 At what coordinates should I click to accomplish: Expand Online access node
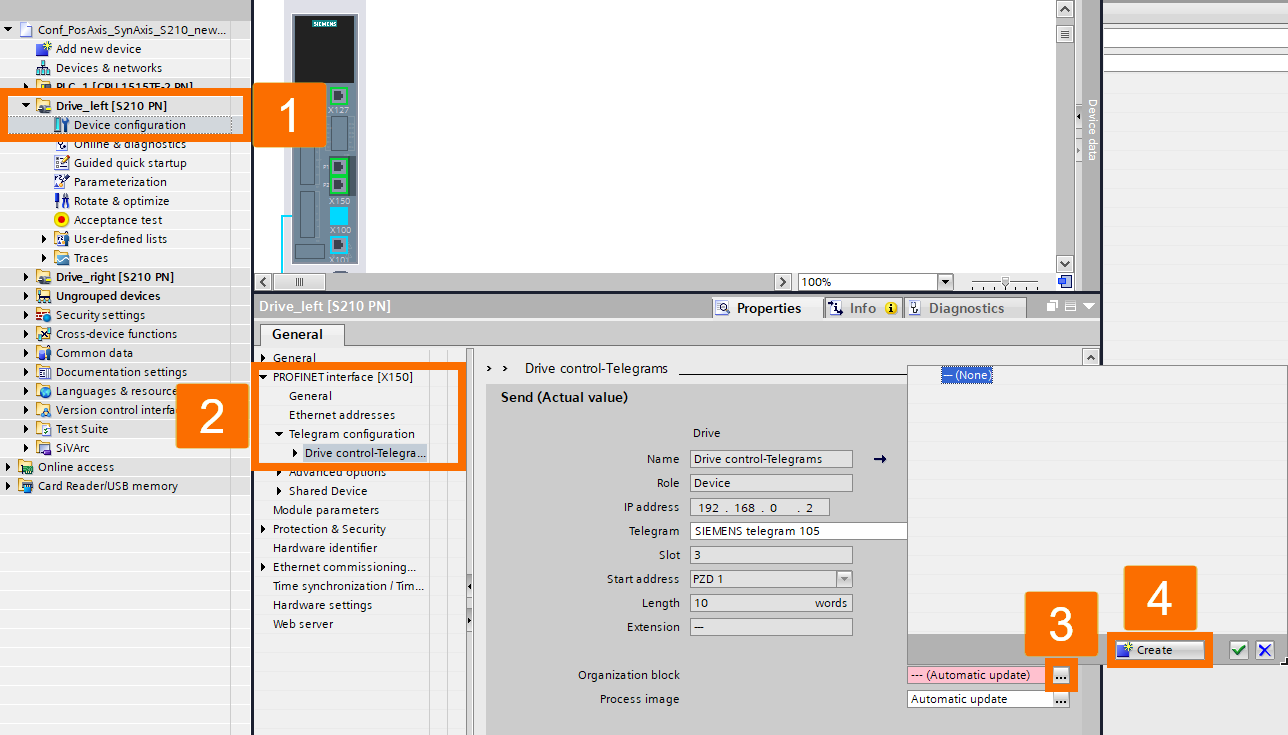8,467
